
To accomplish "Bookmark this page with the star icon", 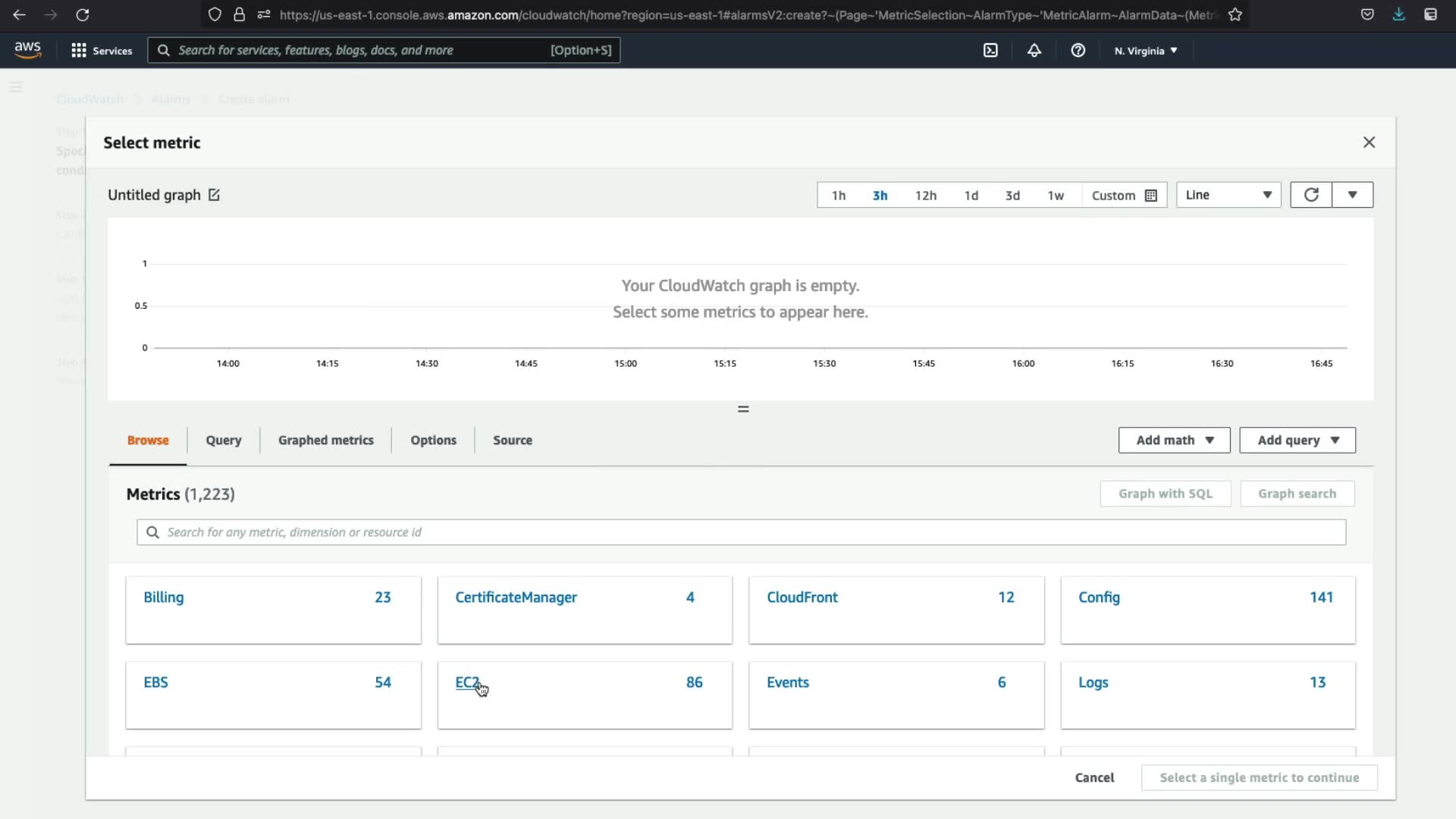I will pos(1235,14).
